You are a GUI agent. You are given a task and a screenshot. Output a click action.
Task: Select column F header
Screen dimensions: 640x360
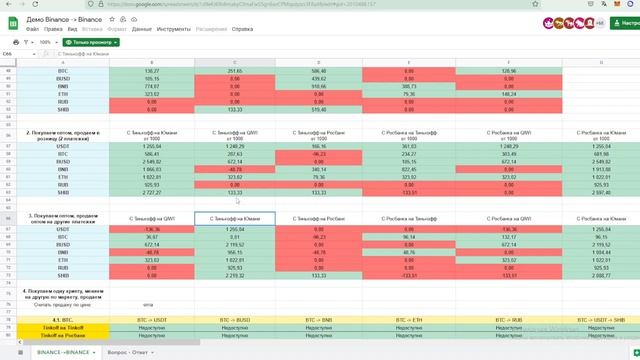(509, 62)
